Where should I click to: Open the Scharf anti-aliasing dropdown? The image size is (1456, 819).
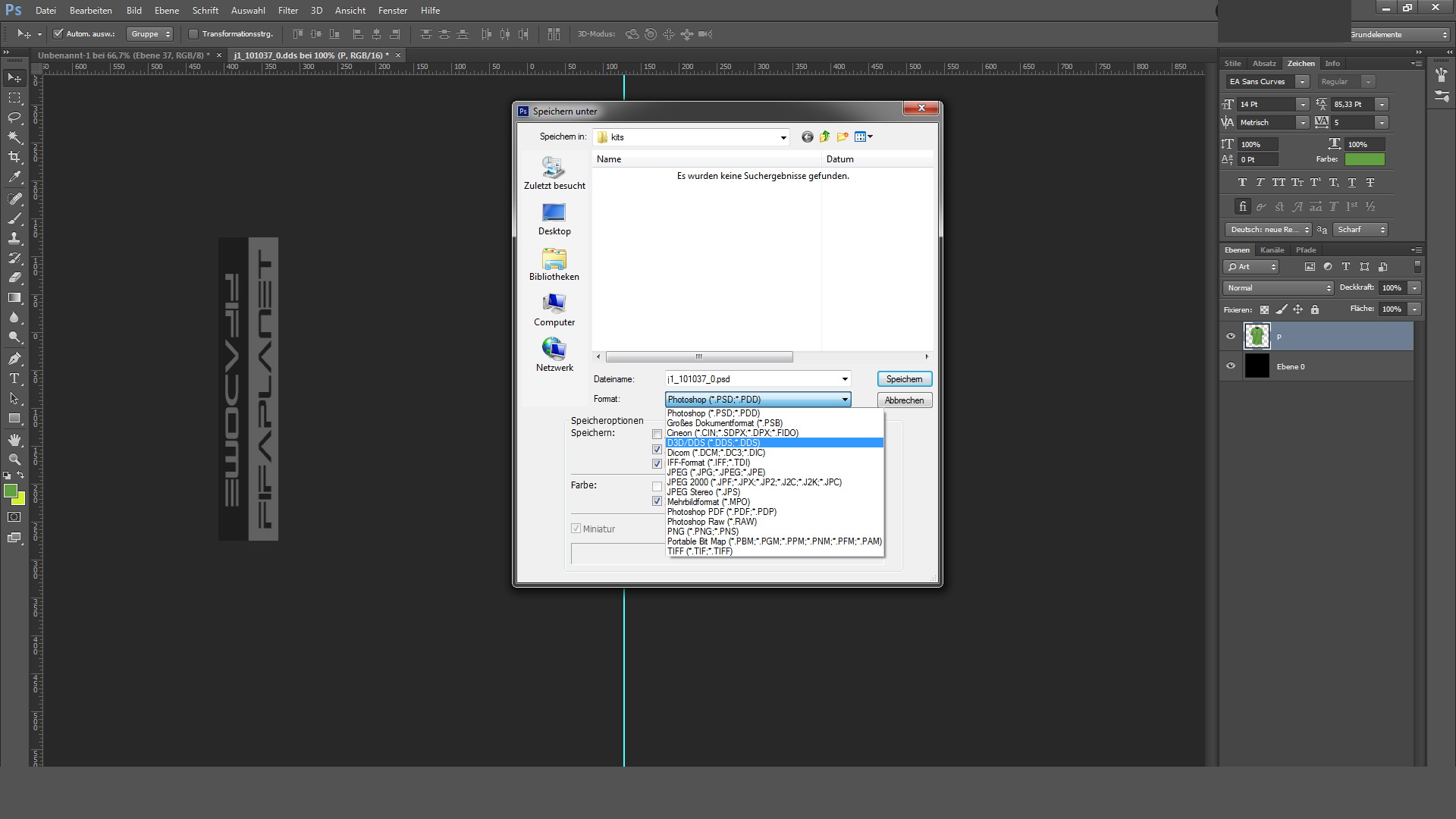(x=1360, y=230)
